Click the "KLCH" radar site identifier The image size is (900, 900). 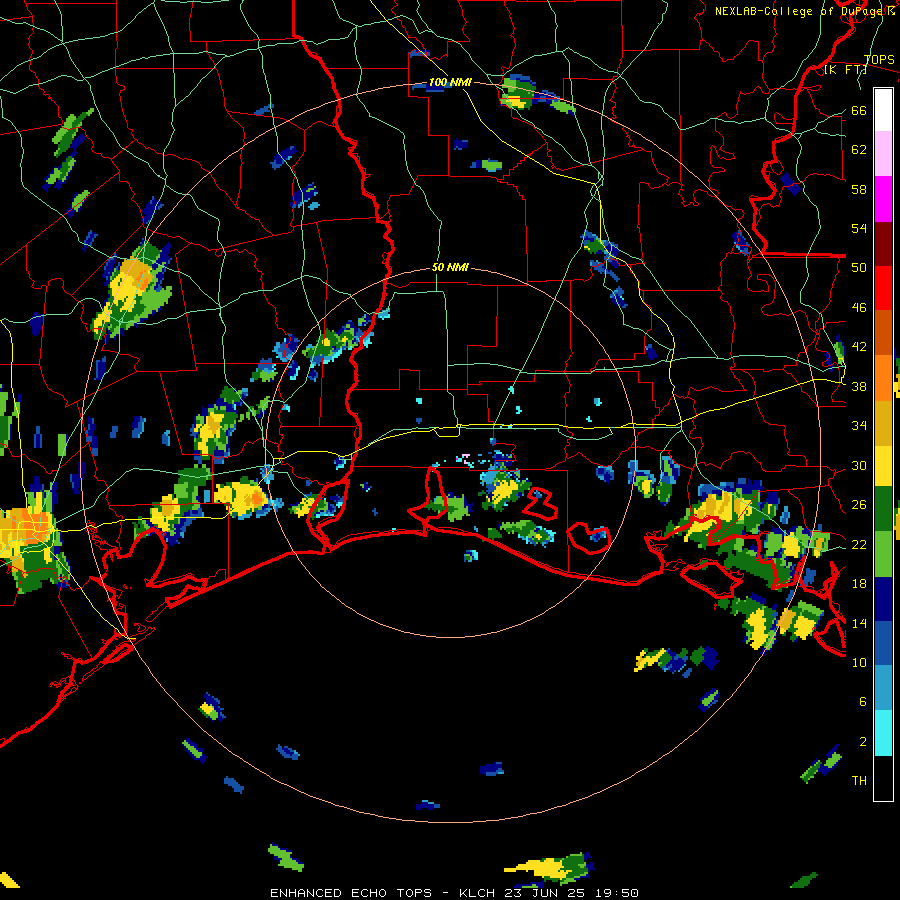pyautogui.click(x=477, y=893)
